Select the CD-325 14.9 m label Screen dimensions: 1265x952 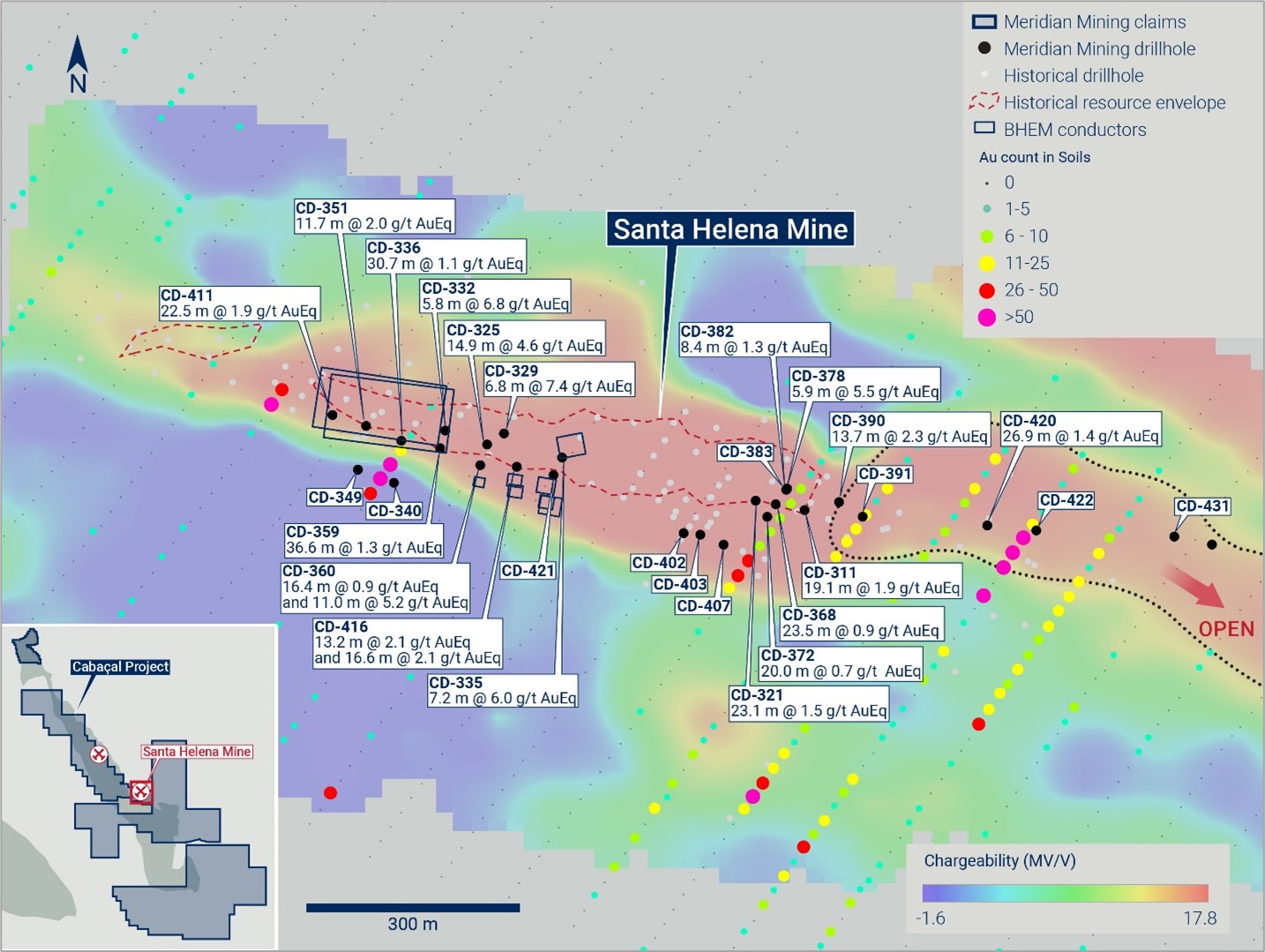tap(524, 338)
